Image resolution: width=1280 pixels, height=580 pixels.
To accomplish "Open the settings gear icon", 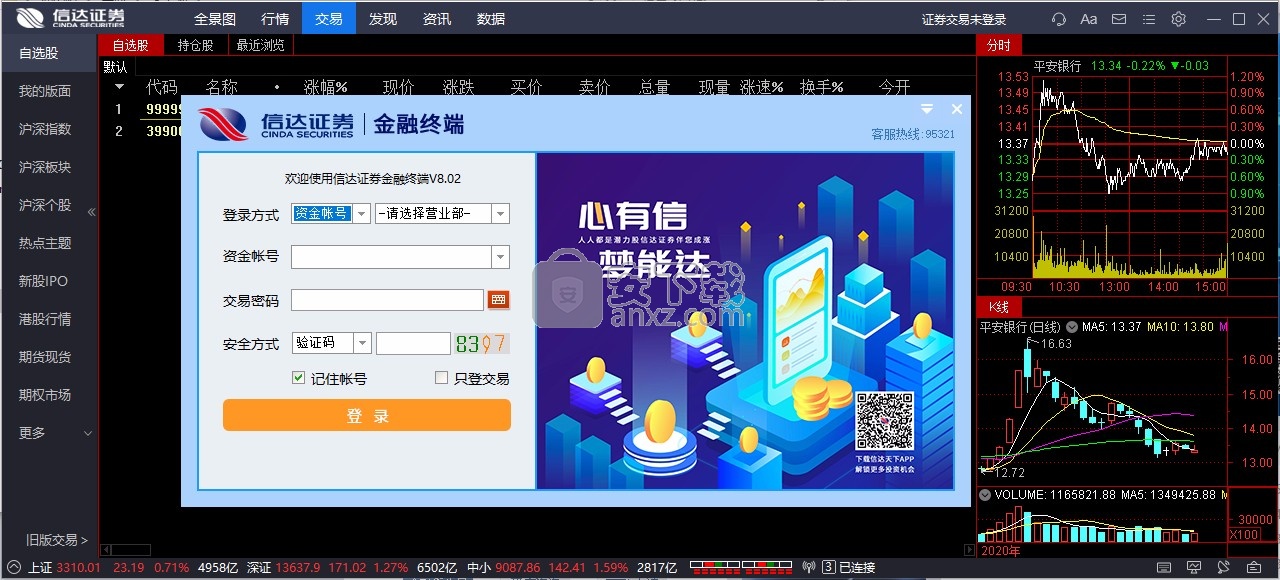I will [x=1179, y=19].
